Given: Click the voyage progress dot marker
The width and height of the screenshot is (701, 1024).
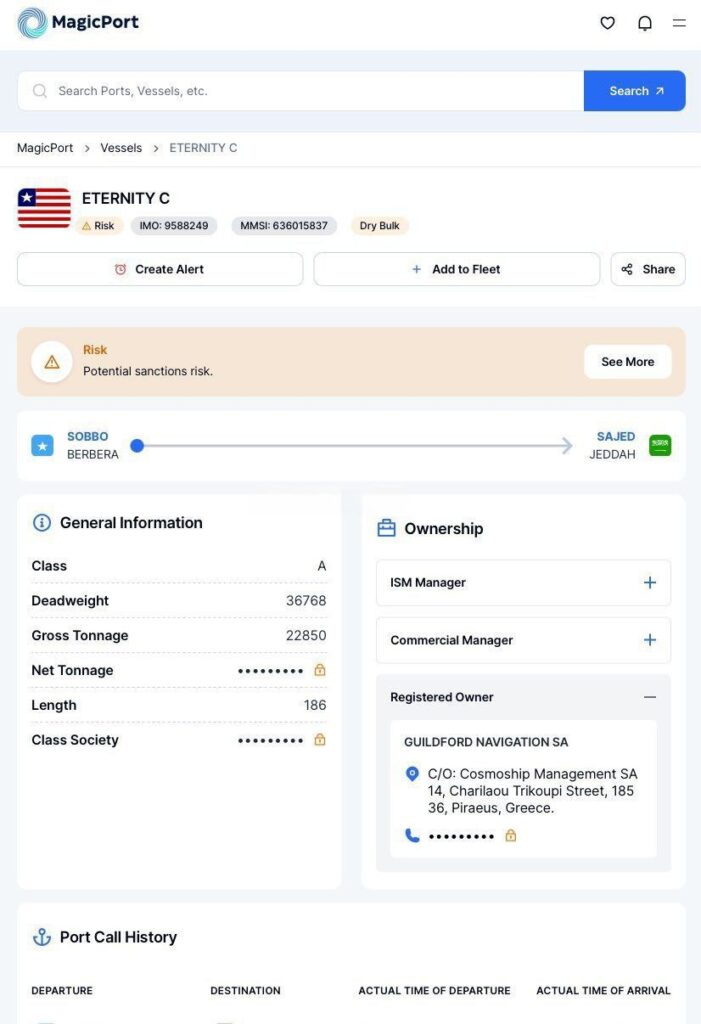Looking at the screenshot, I should (137, 445).
